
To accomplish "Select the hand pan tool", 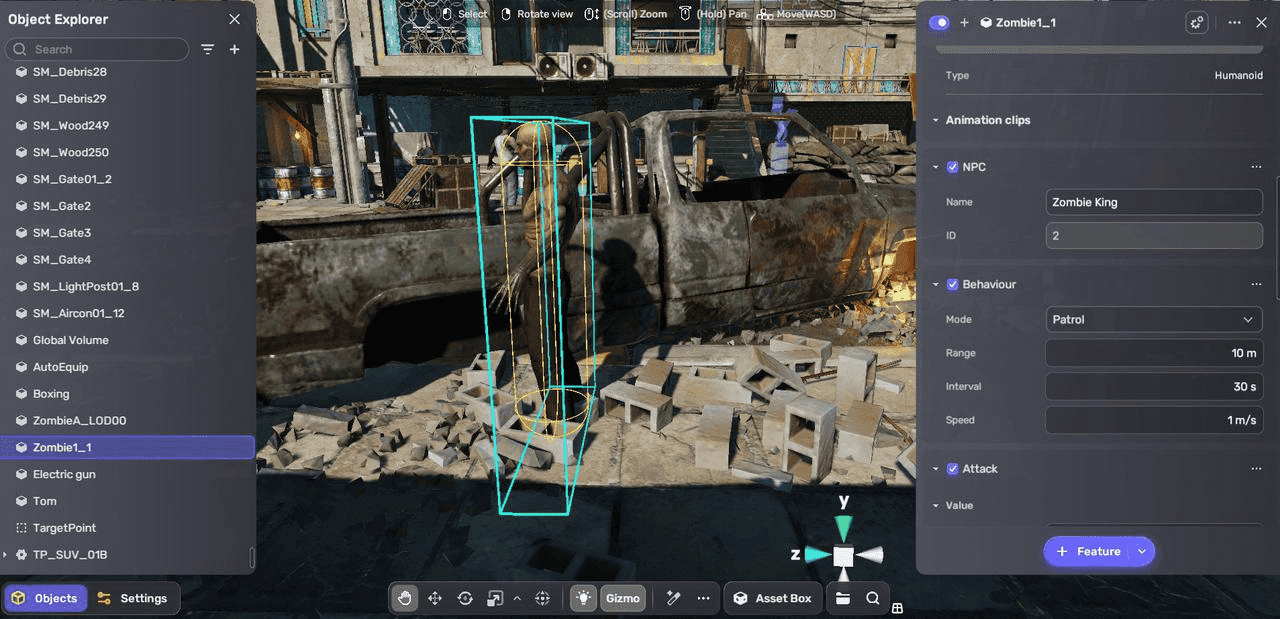I will (x=405, y=598).
